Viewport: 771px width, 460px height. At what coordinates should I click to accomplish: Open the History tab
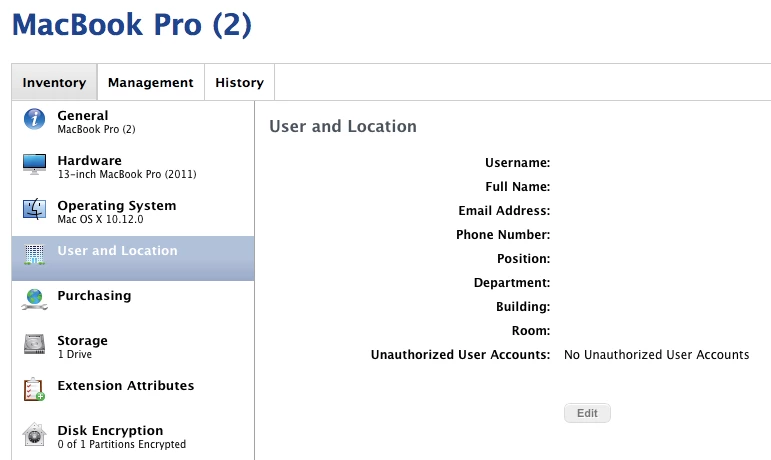(x=239, y=82)
